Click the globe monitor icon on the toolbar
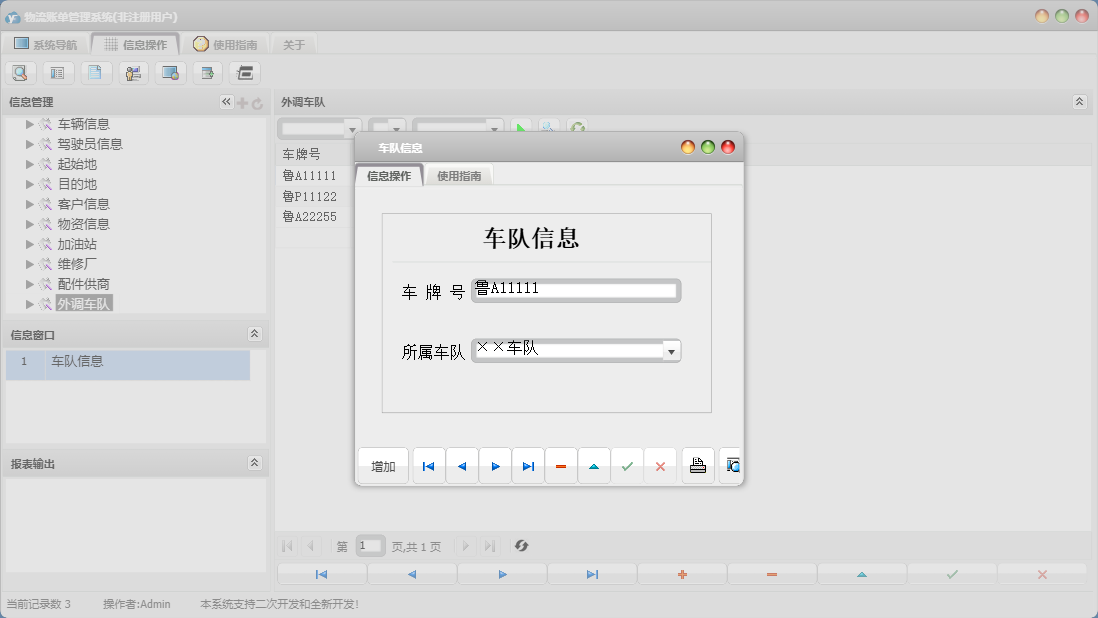 170,72
